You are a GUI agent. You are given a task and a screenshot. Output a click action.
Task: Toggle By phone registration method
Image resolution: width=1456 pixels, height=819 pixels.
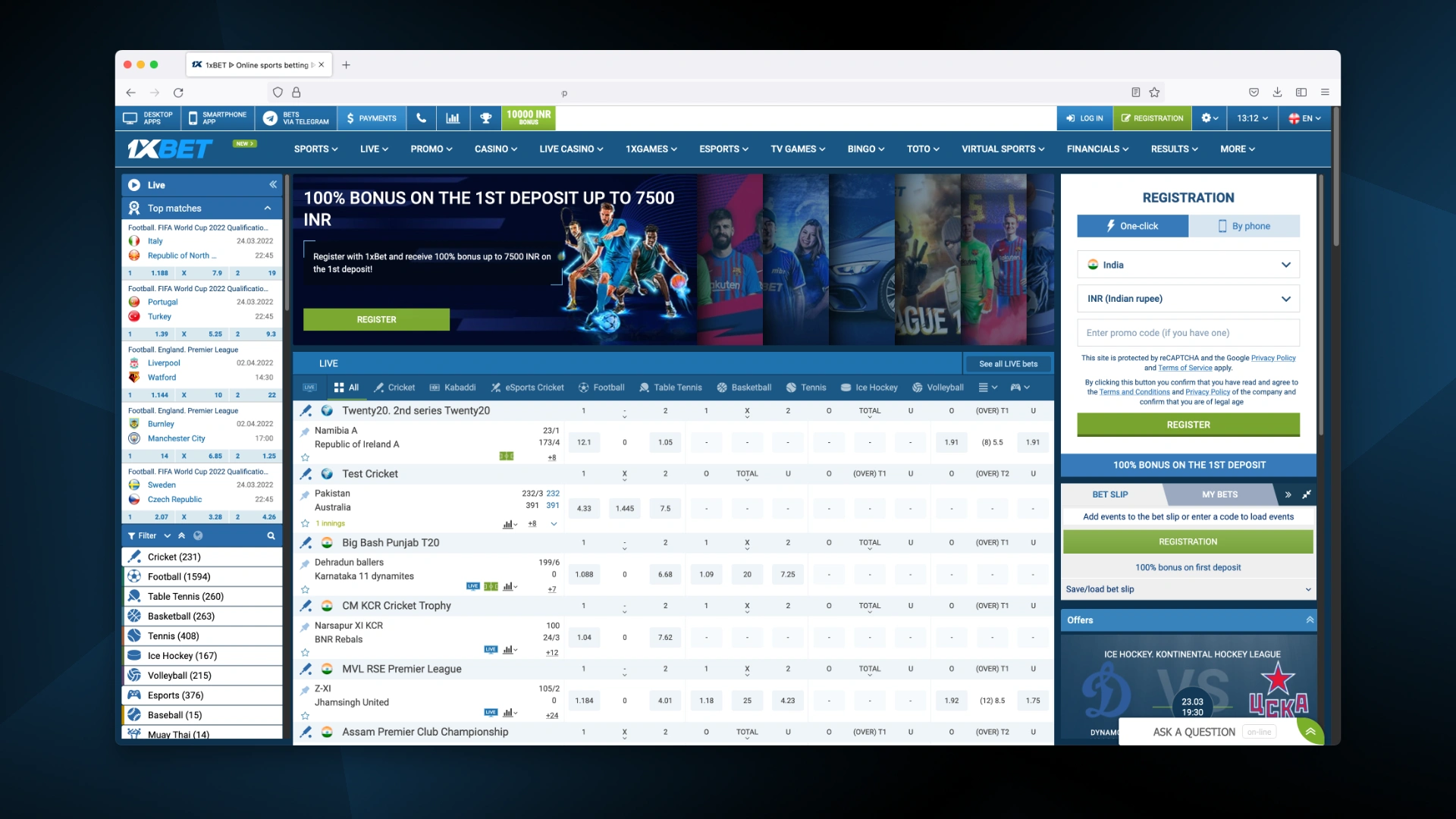click(x=1246, y=225)
